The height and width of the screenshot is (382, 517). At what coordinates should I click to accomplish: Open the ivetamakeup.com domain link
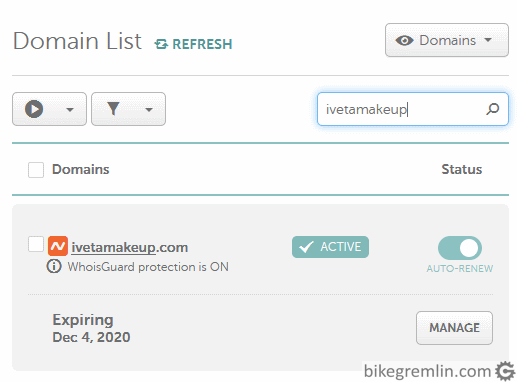point(130,247)
